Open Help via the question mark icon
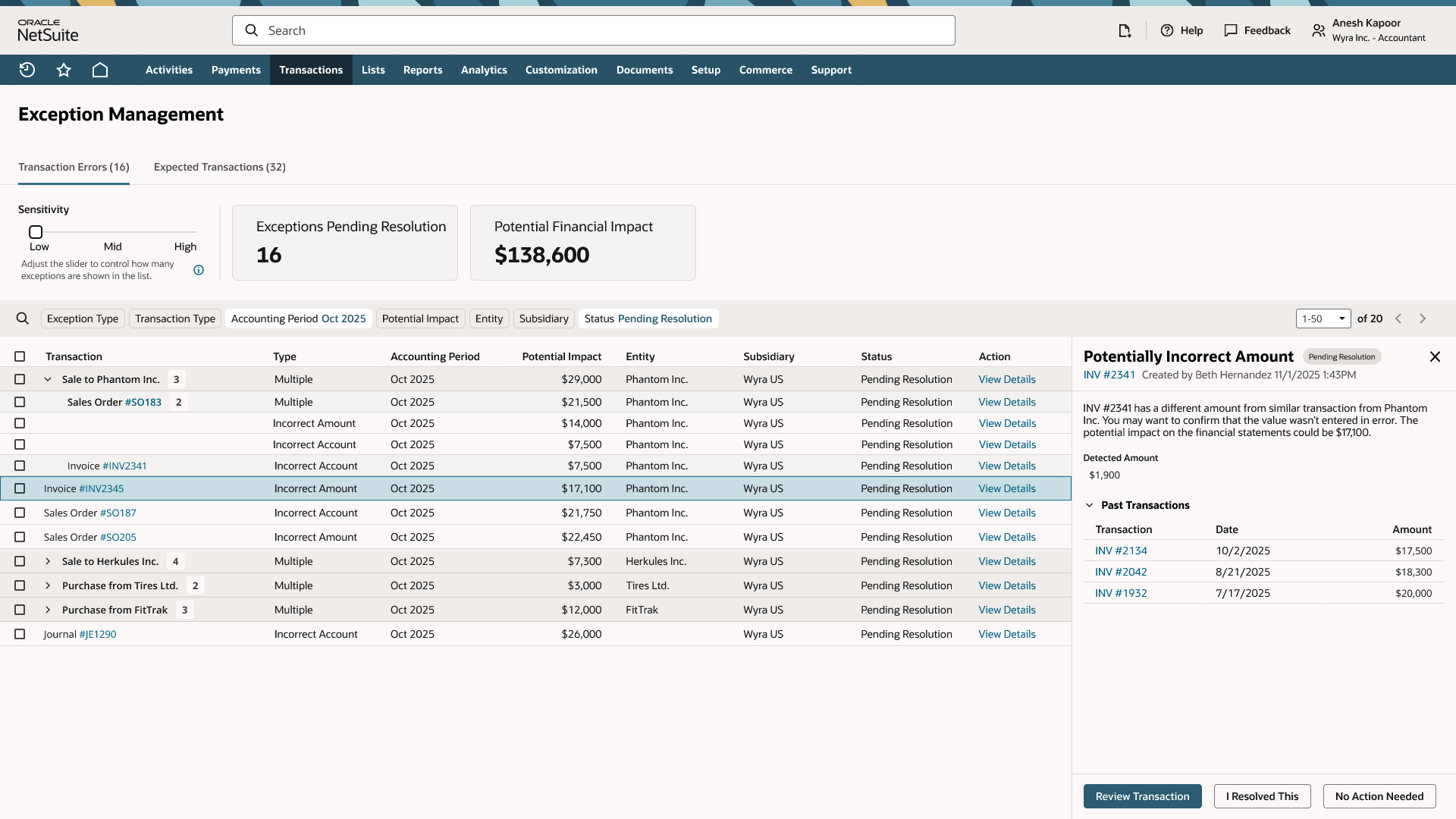1456x819 pixels. pos(1167,30)
